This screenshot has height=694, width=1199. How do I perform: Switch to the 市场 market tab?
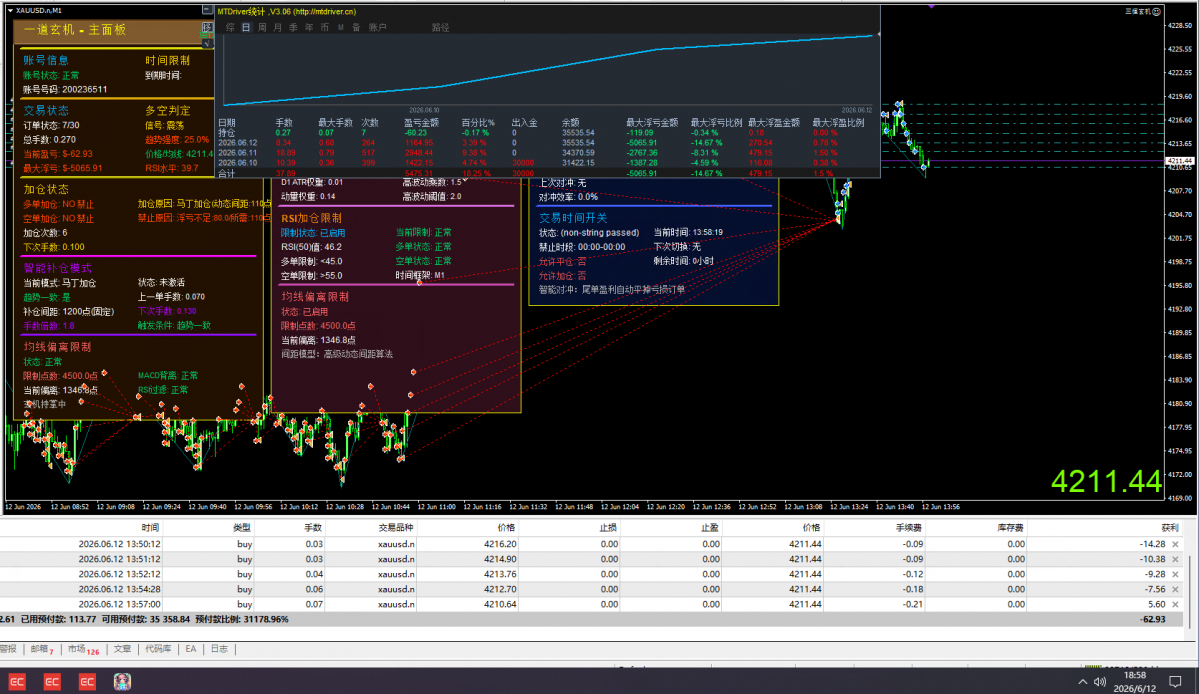coord(82,649)
